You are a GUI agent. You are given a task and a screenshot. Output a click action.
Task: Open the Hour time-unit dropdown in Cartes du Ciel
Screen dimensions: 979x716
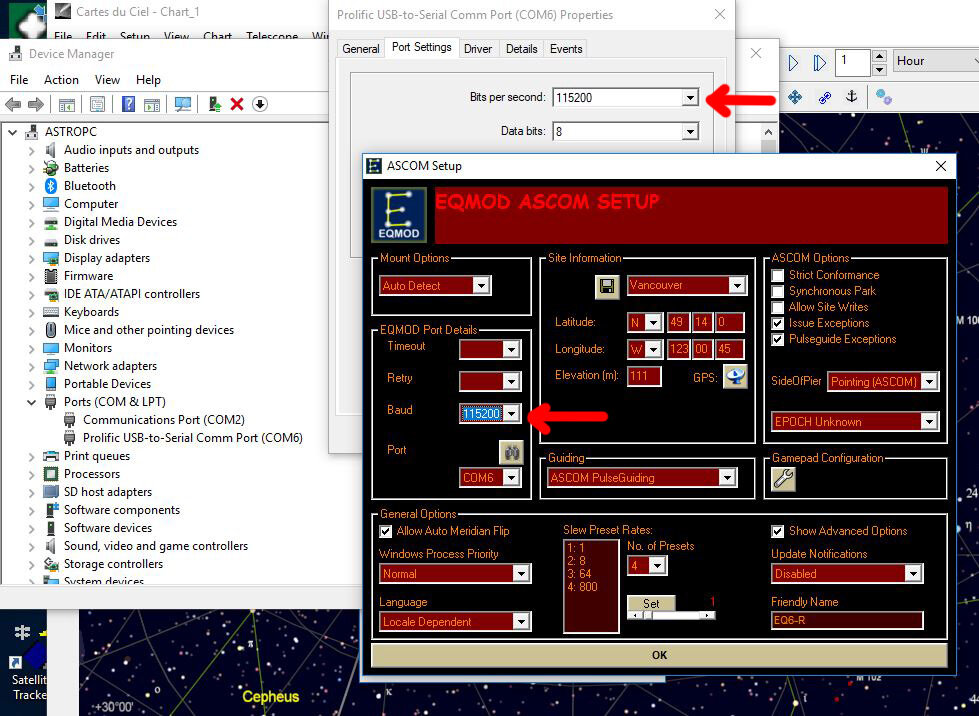pos(936,61)
